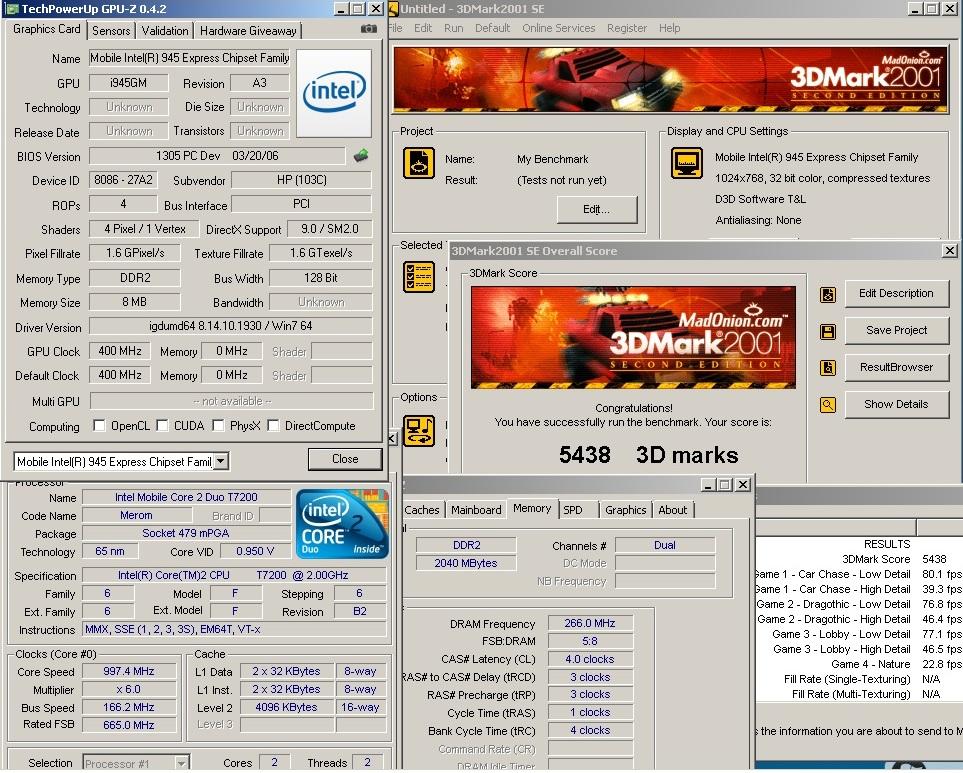Switch to the Graphics Card tab

(47, 29)
